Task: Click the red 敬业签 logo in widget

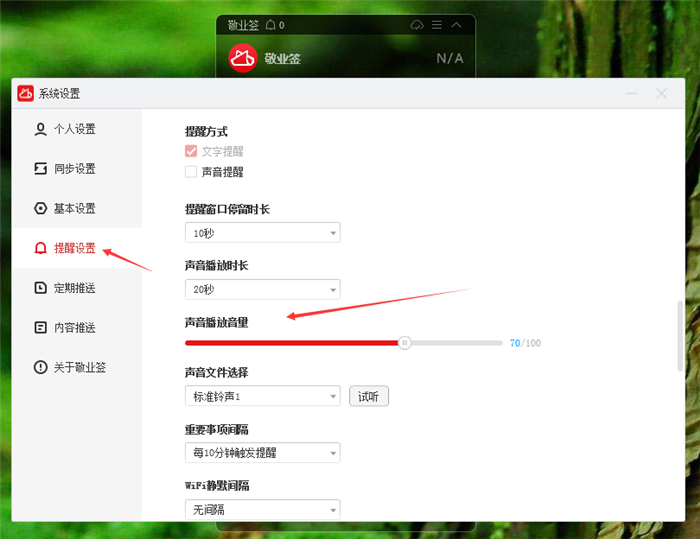Action: point(243,58)
